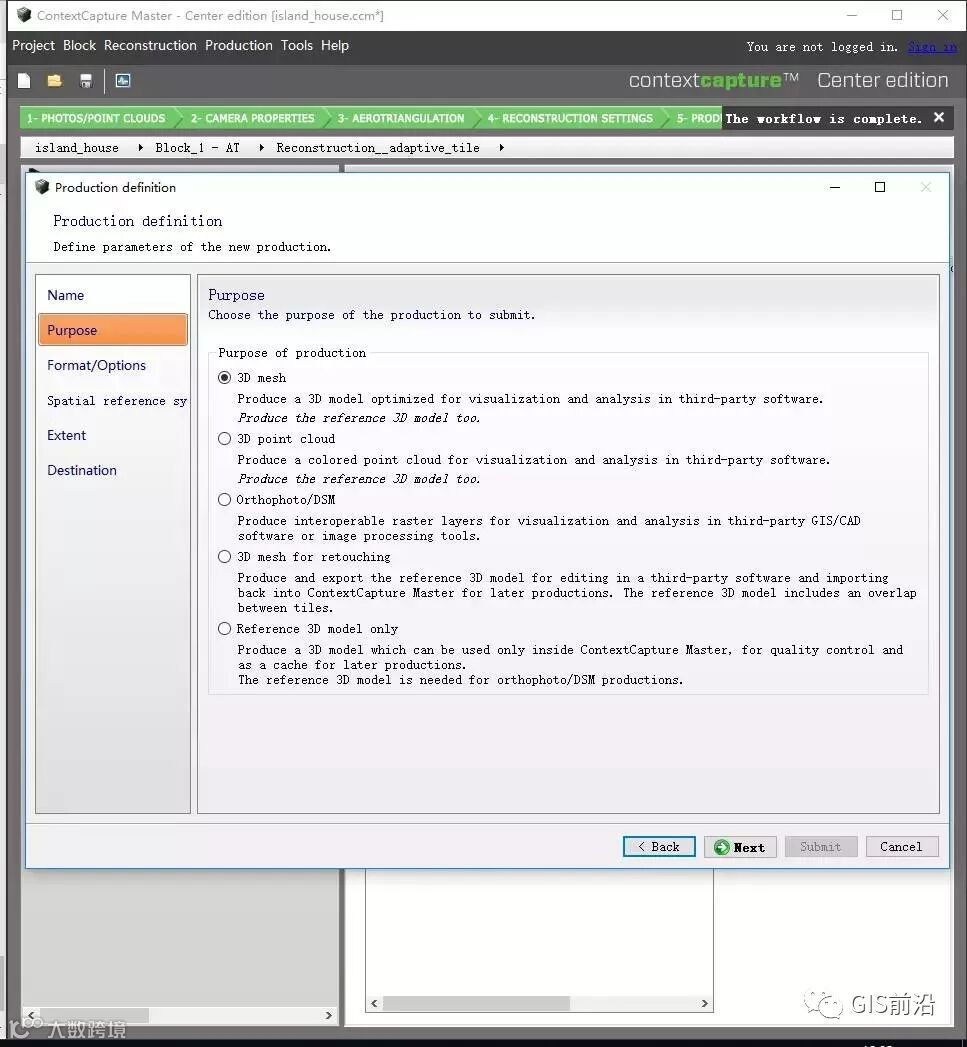The width and height of the screenshot is (967, 1047).
Task: Open the Project menu
Action: point(33,45)
